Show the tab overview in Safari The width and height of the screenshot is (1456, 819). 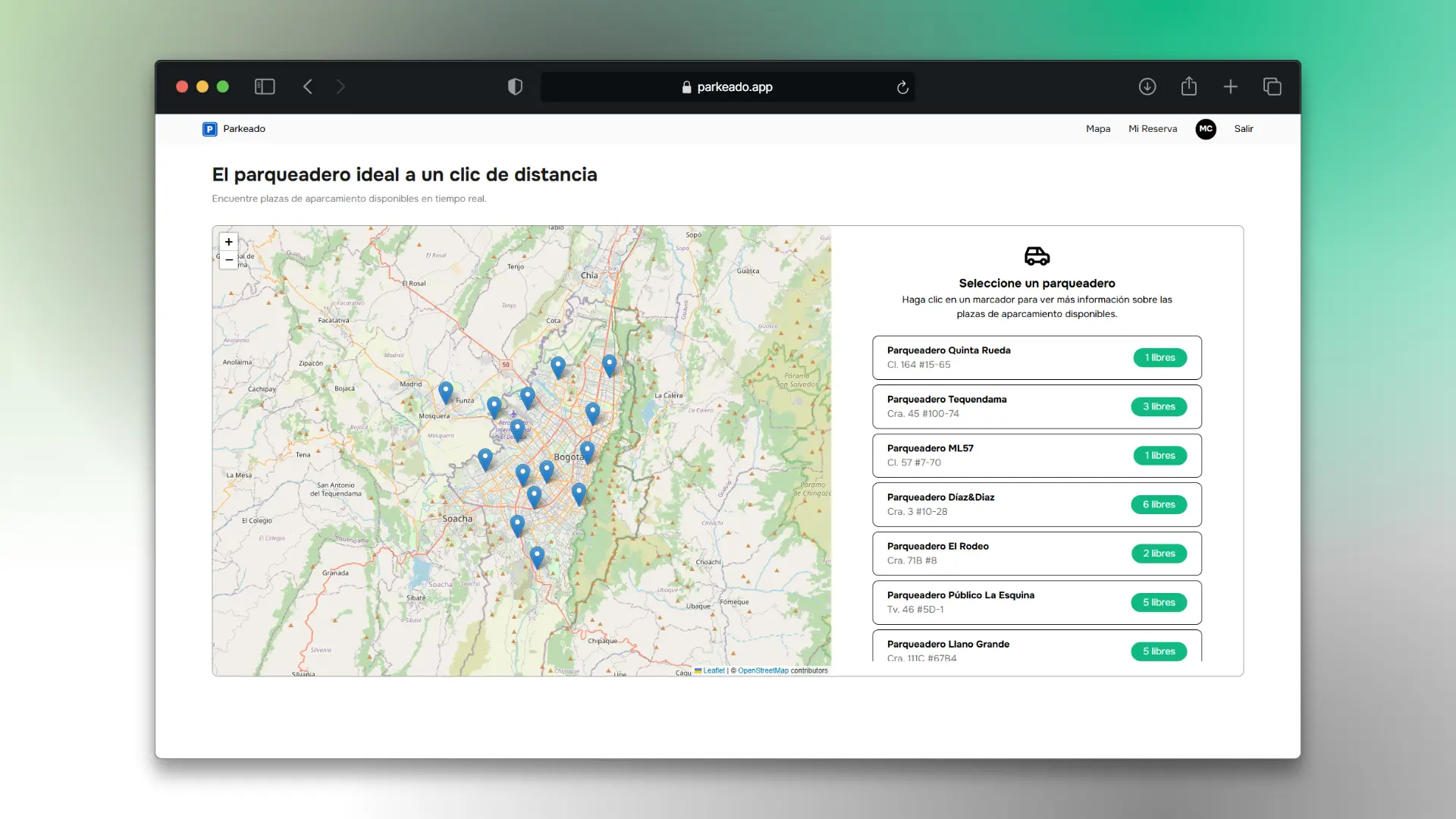coord(1272,86)
